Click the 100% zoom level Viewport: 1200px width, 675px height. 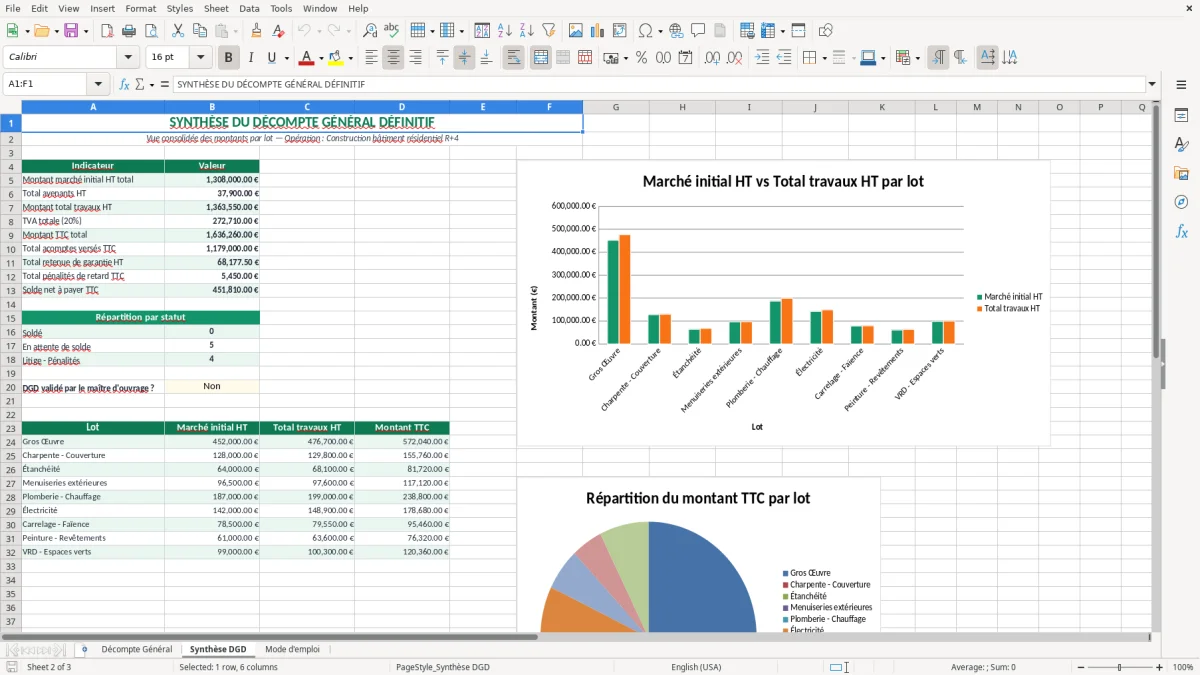(x=1183, y=667)
